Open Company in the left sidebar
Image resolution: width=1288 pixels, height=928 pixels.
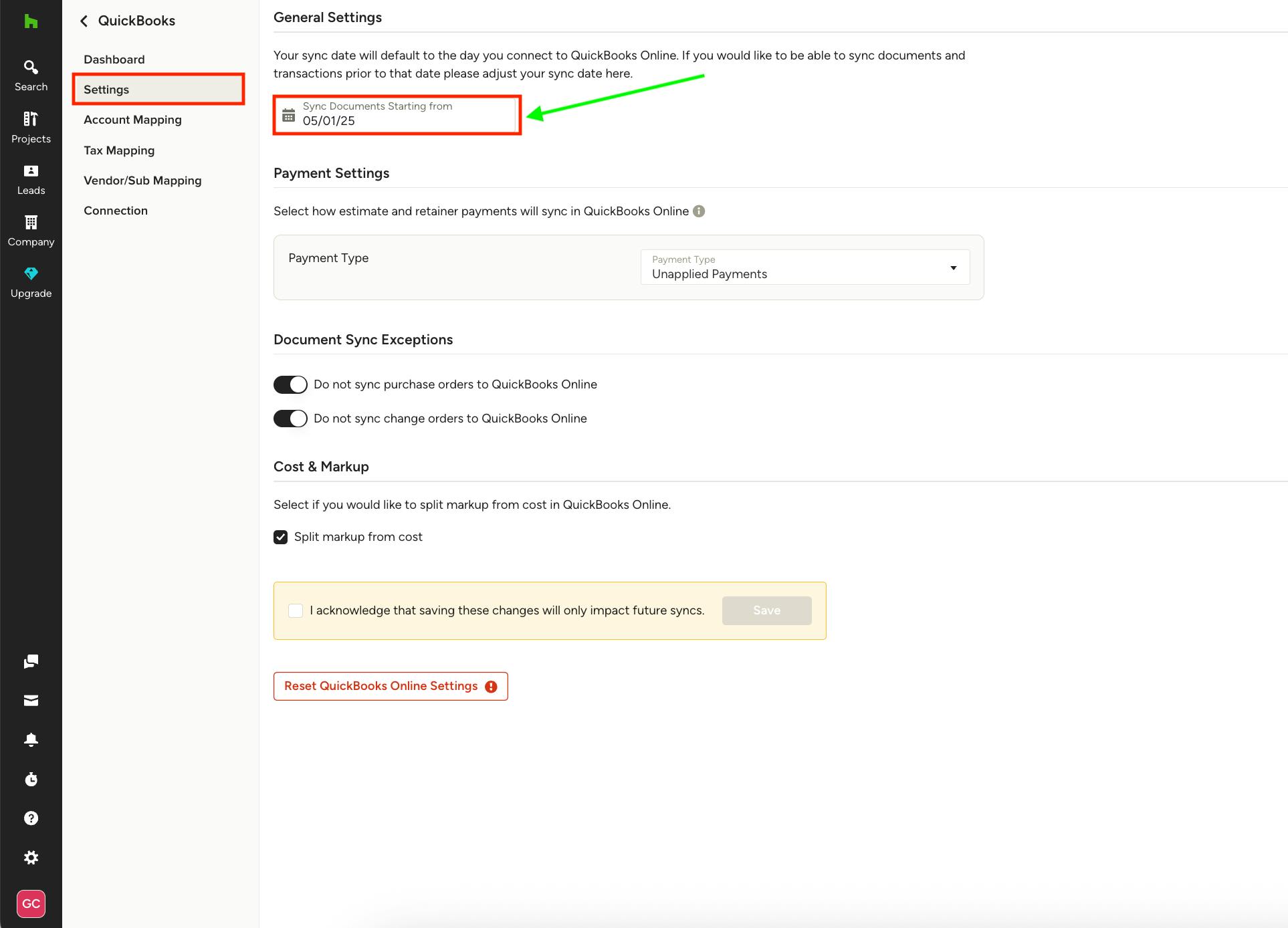[x=31, y=231]
